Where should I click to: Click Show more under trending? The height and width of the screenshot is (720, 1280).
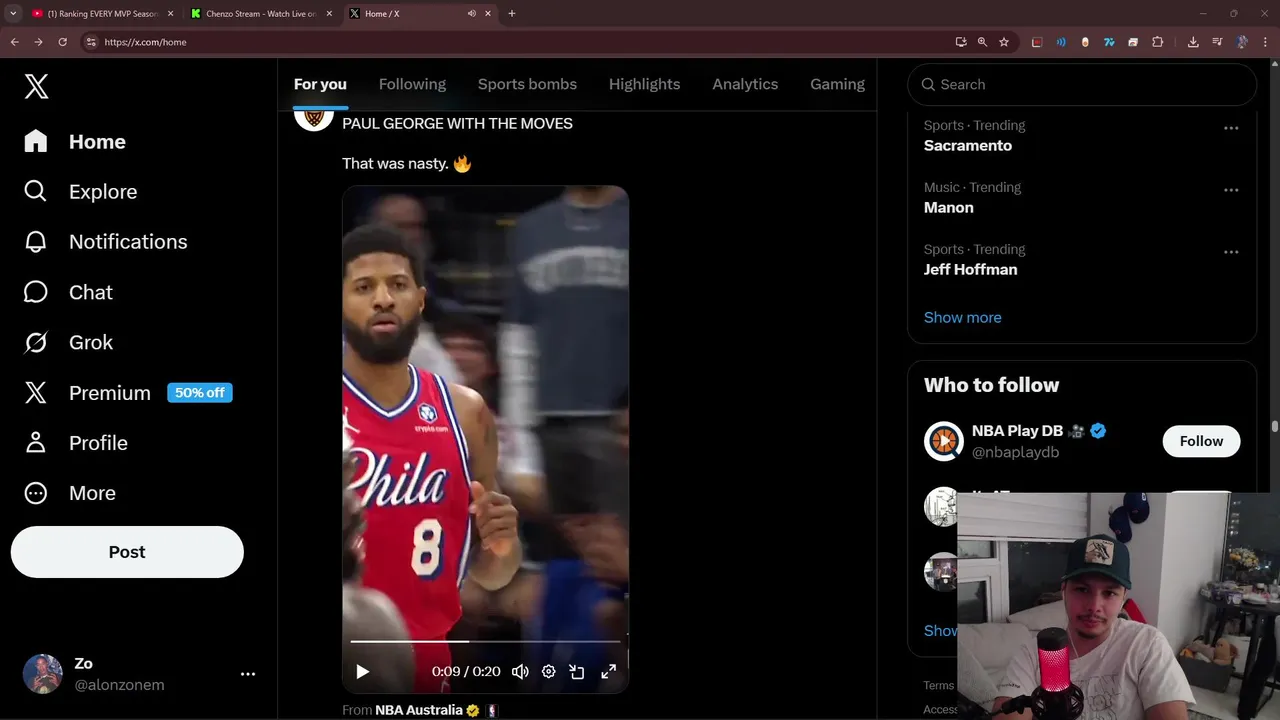[x=962, y=318]
